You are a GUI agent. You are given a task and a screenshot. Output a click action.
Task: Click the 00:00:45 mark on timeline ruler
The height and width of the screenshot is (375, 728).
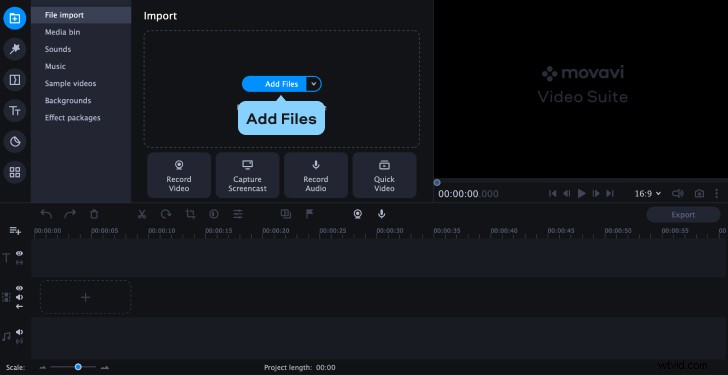[561, 231]
